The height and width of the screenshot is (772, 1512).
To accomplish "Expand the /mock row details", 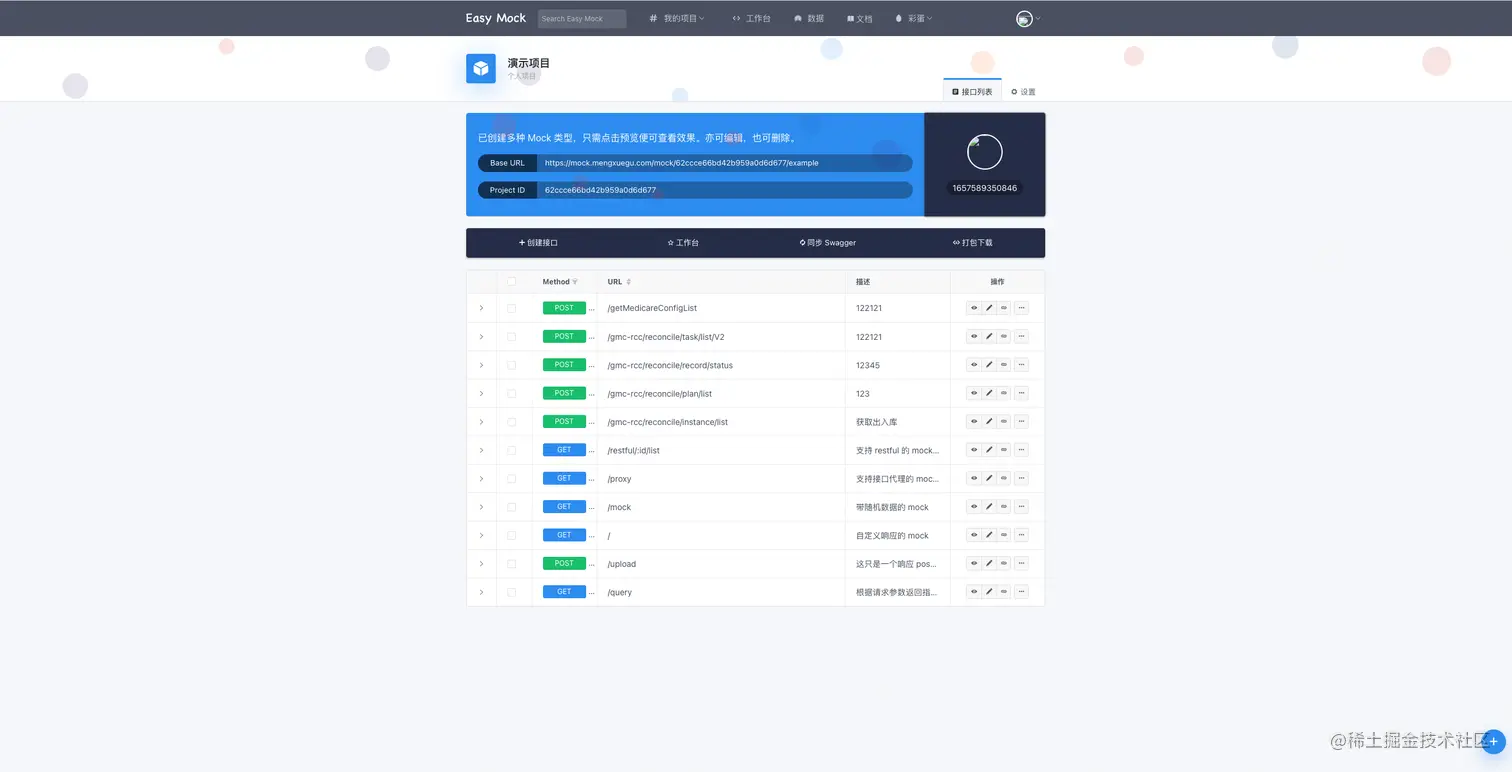I will pyautogui.click(x=481, y=507).
